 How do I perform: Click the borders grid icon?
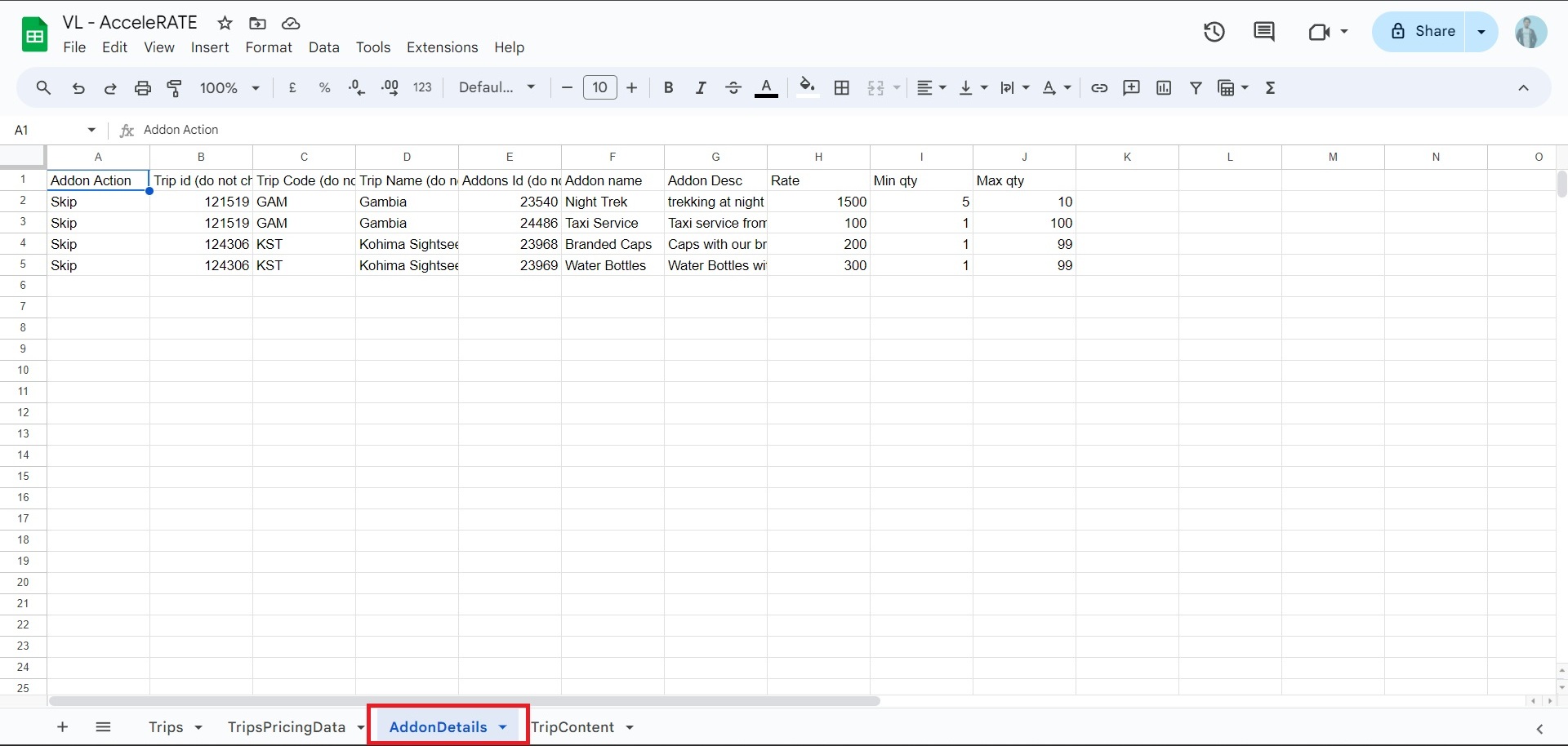tap(842, 88)
